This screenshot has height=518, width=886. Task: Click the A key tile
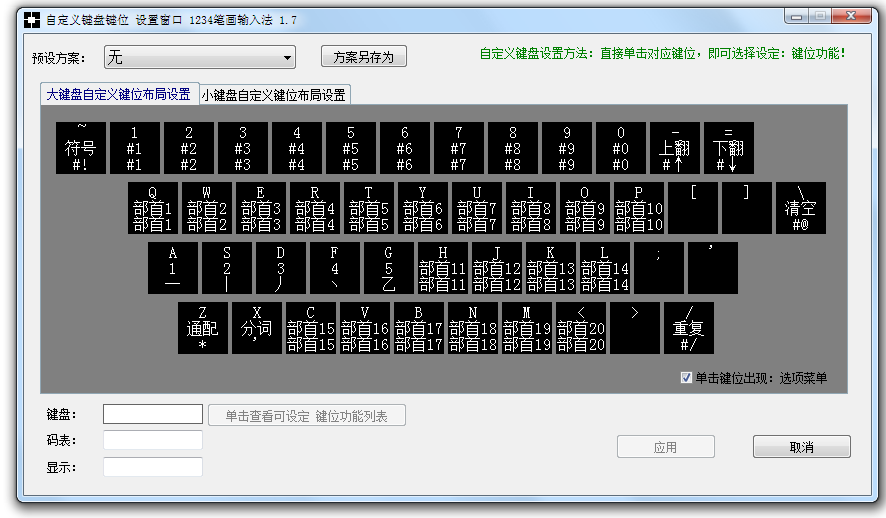173,268
